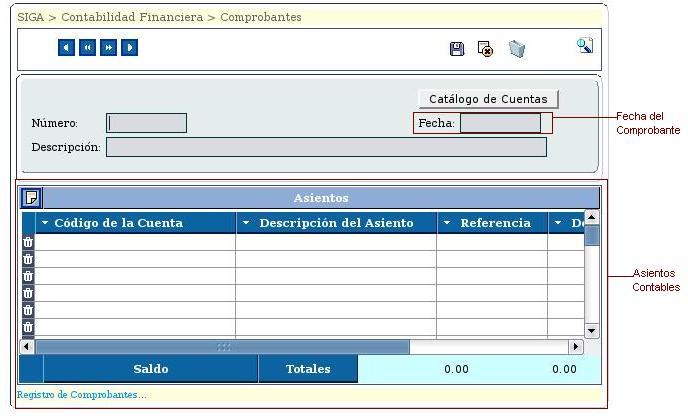Open the search icon at toolbar right
Screen dimensions: 688x418
(x=585, y=46)
